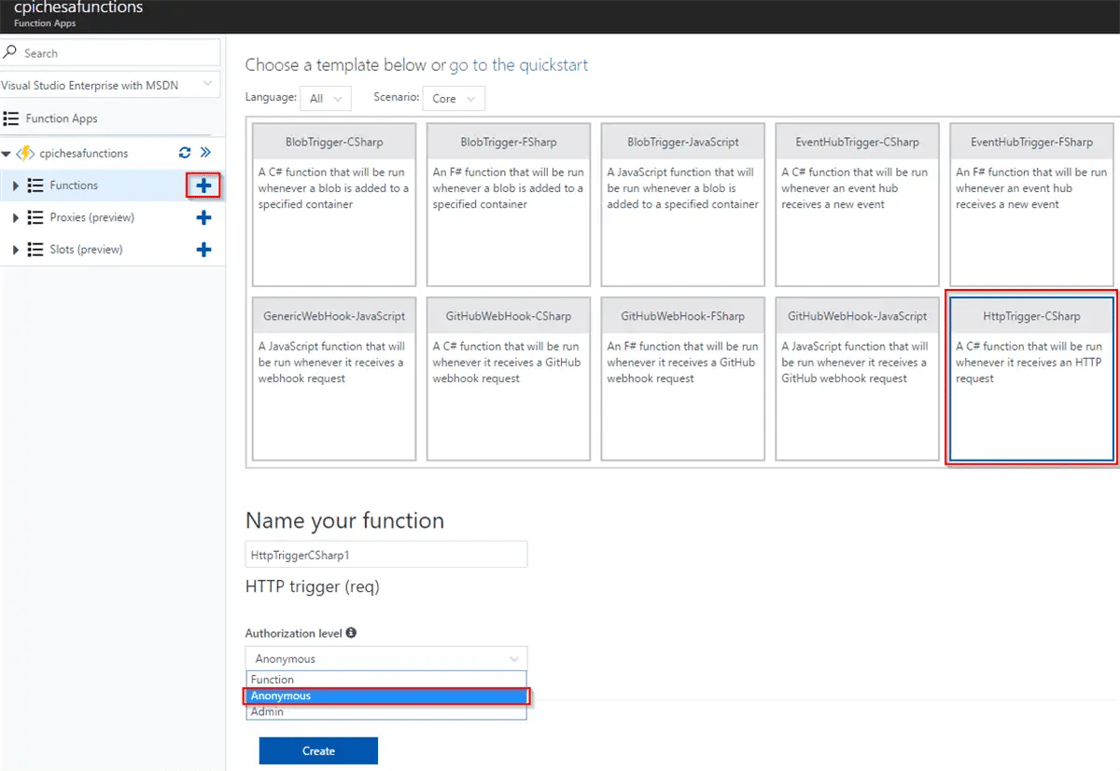
Task: Click the double-chevron collapse icon beside cpichesafunctions
Action: click(x=205, y=153)
